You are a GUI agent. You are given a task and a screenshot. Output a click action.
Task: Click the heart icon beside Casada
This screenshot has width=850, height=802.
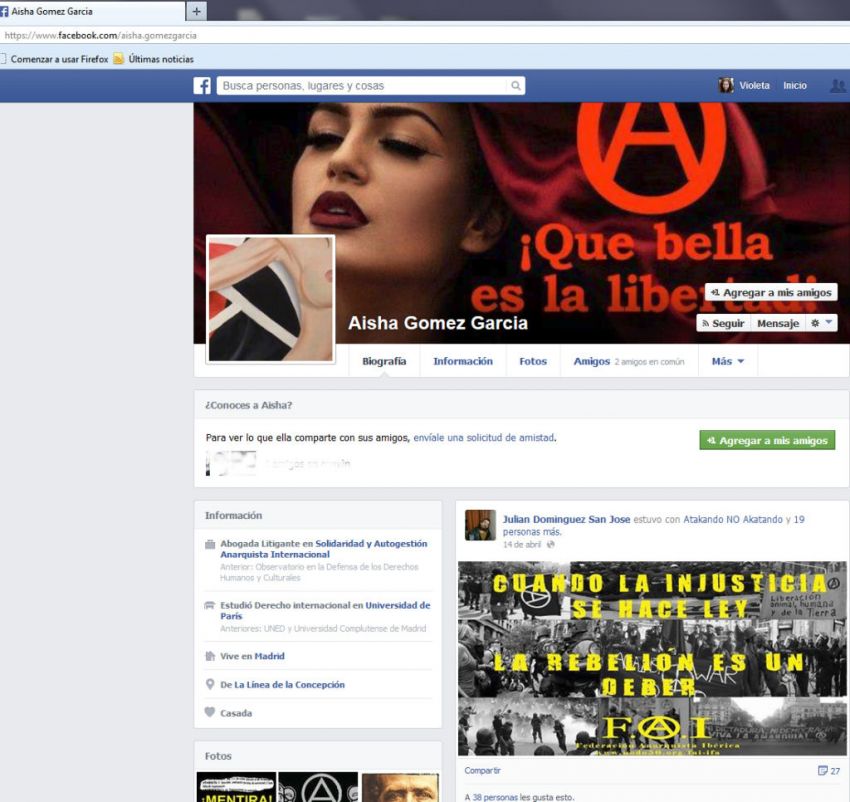(x=210, y=712)
